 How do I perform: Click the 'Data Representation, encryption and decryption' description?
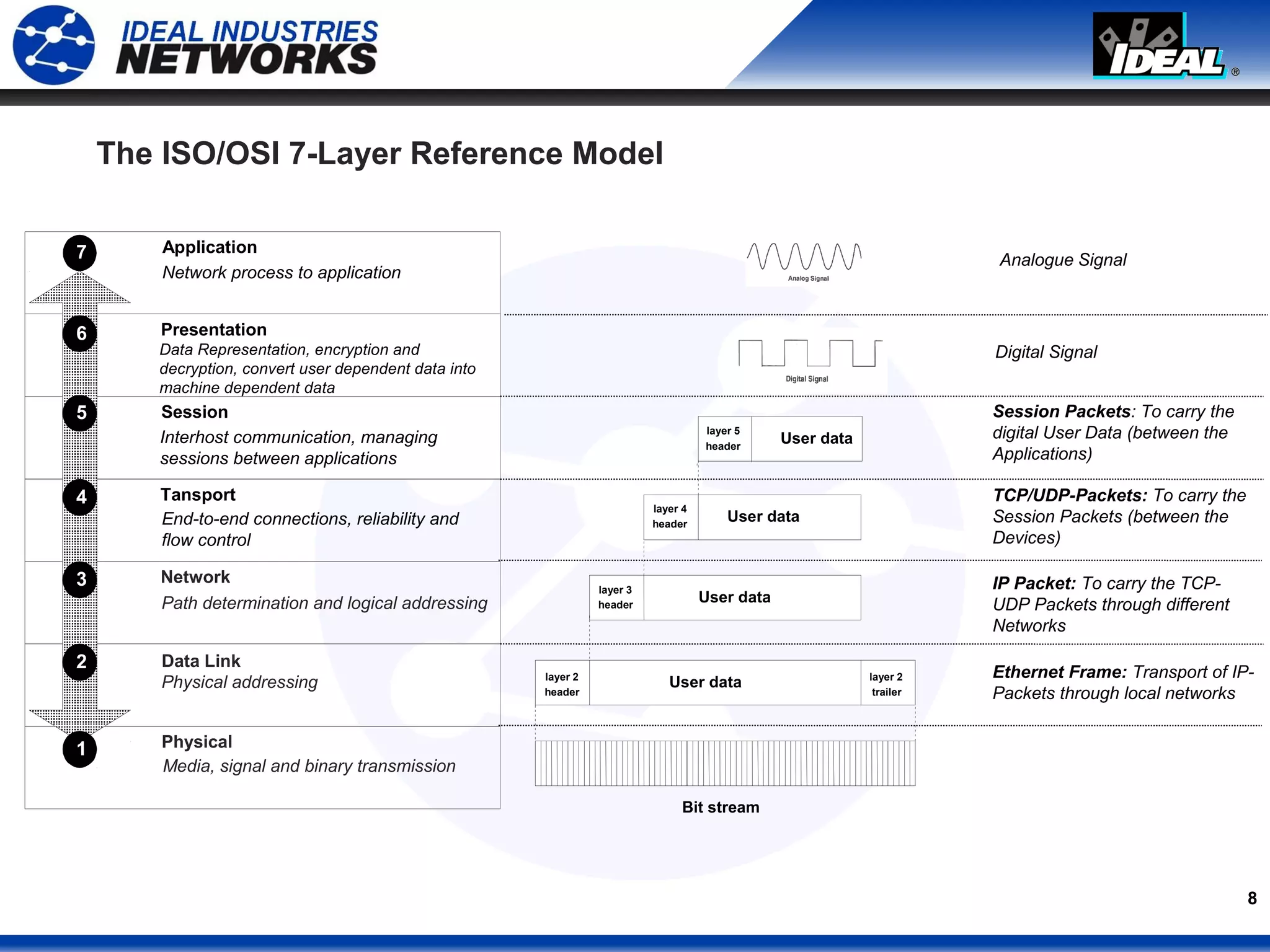[x=317, y=369]
